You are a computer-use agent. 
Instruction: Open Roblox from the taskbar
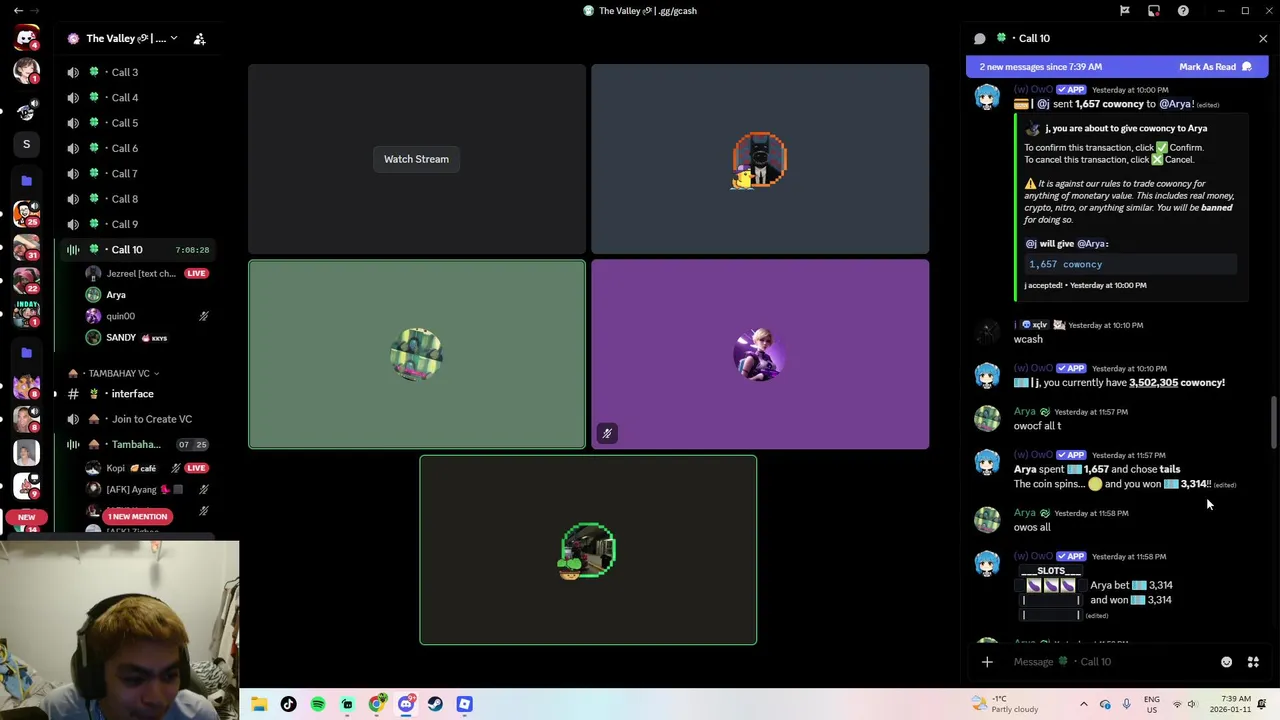pos(464,704)
